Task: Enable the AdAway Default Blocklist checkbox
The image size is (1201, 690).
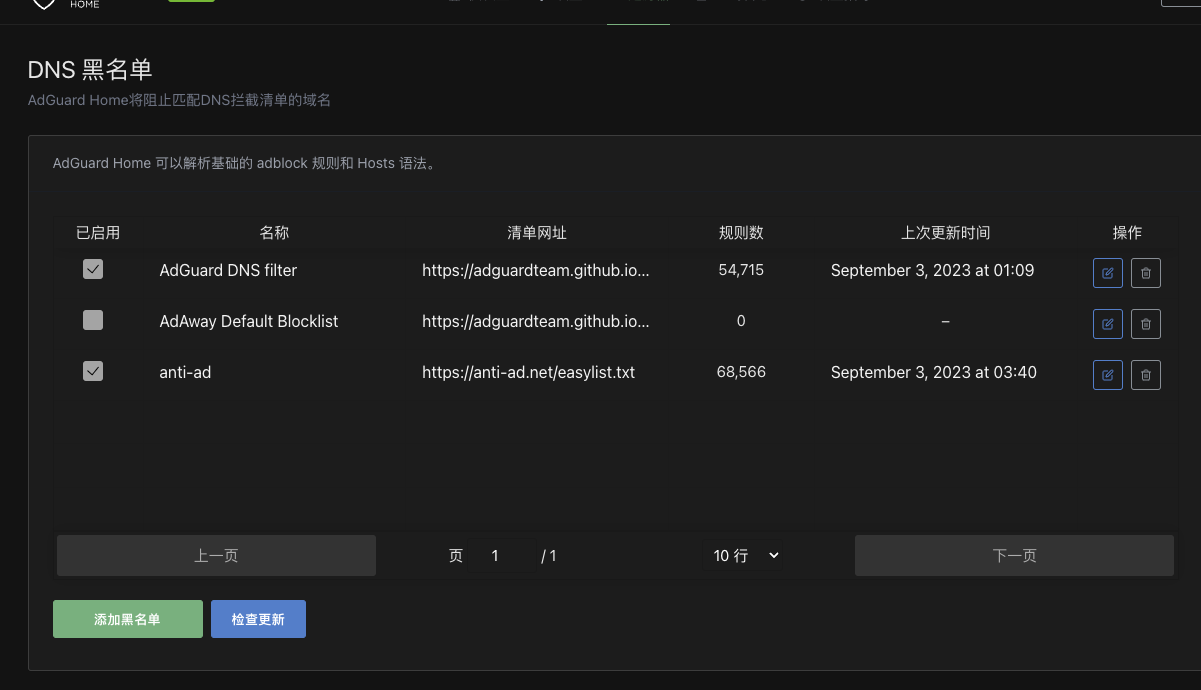Action: tap(93, 320)
